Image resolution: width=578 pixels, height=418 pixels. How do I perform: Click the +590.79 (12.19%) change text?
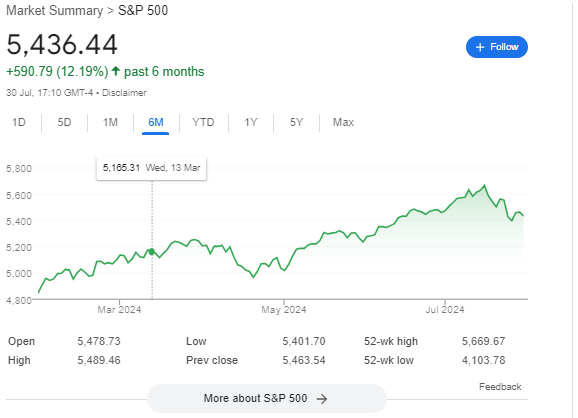pyautogui.click(x=58, y=72)
